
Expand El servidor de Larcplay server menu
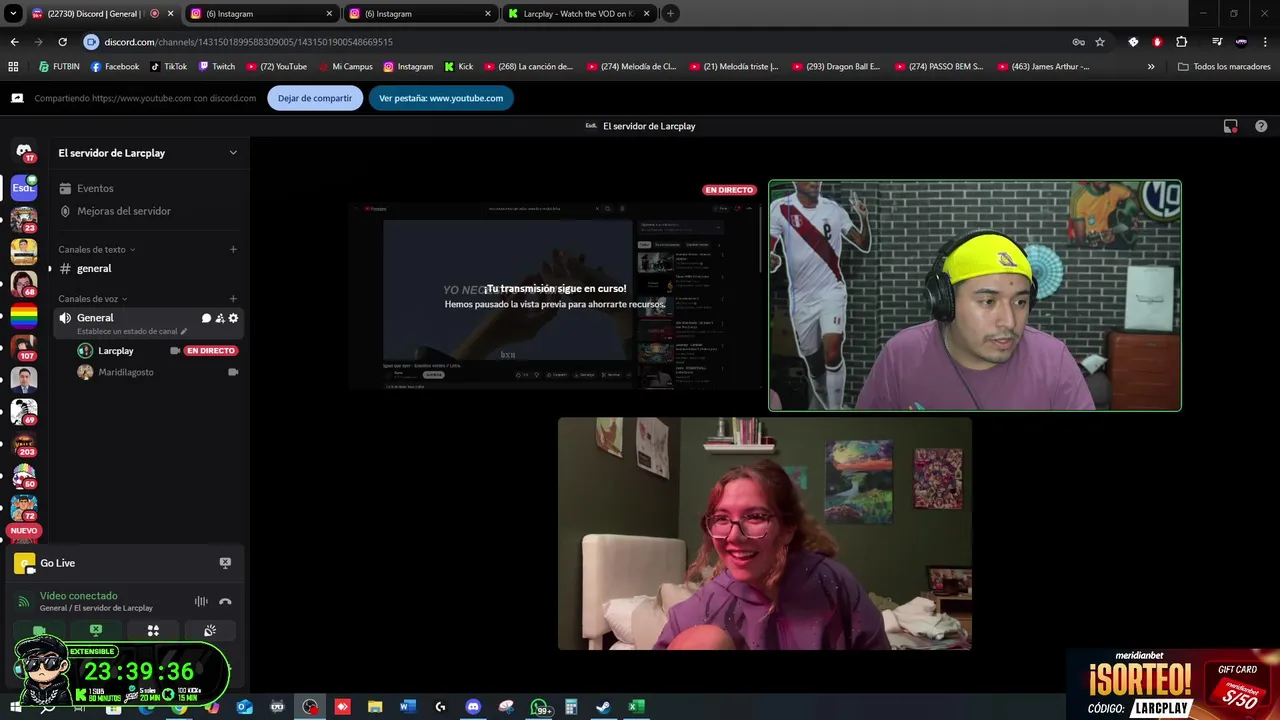click(148, 153)
